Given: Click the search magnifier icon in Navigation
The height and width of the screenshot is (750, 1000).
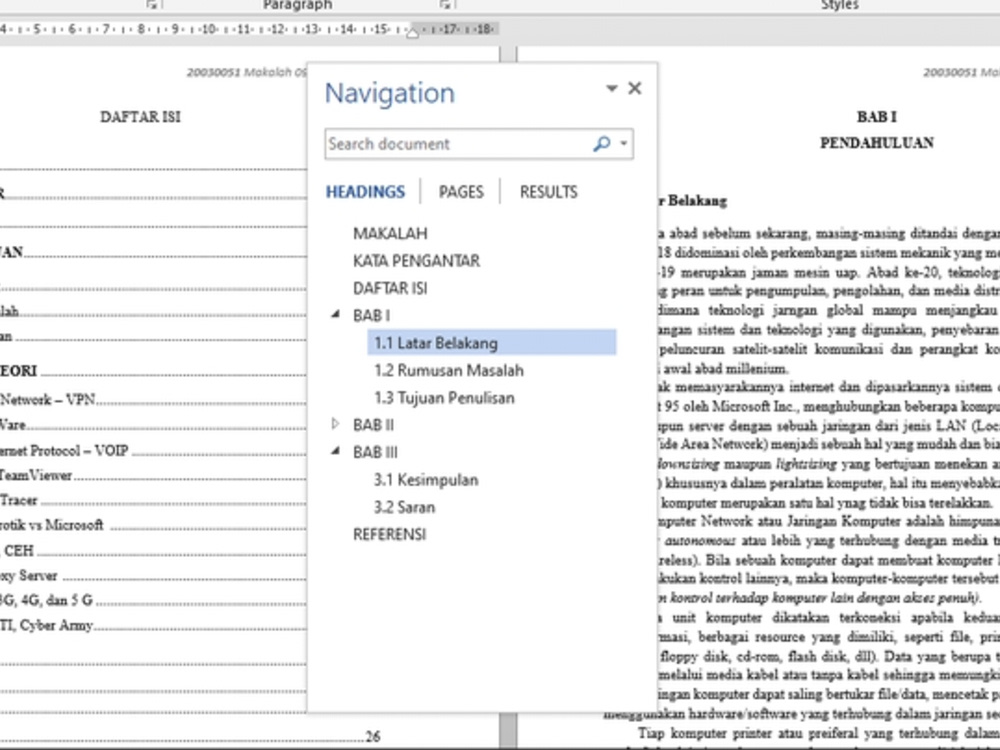Looking at the screenshot, I should pos(601,144).
